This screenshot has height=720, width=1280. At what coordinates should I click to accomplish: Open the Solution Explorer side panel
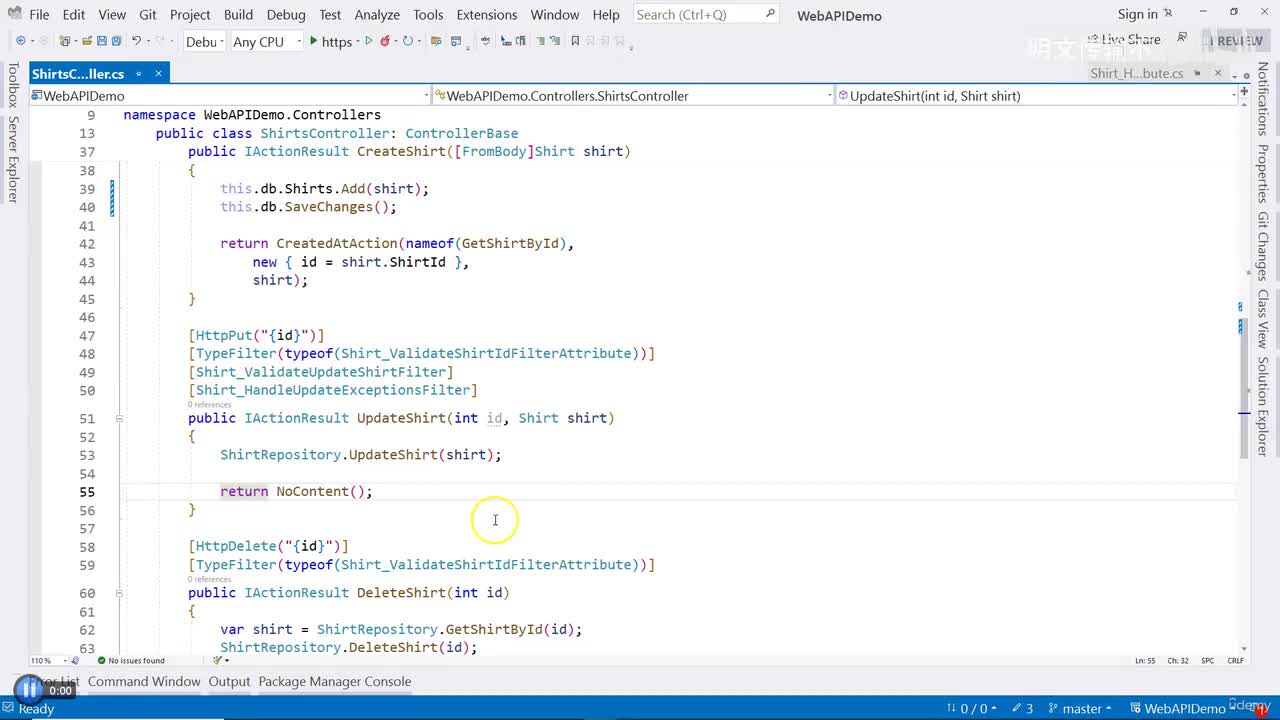[1263, 406]
